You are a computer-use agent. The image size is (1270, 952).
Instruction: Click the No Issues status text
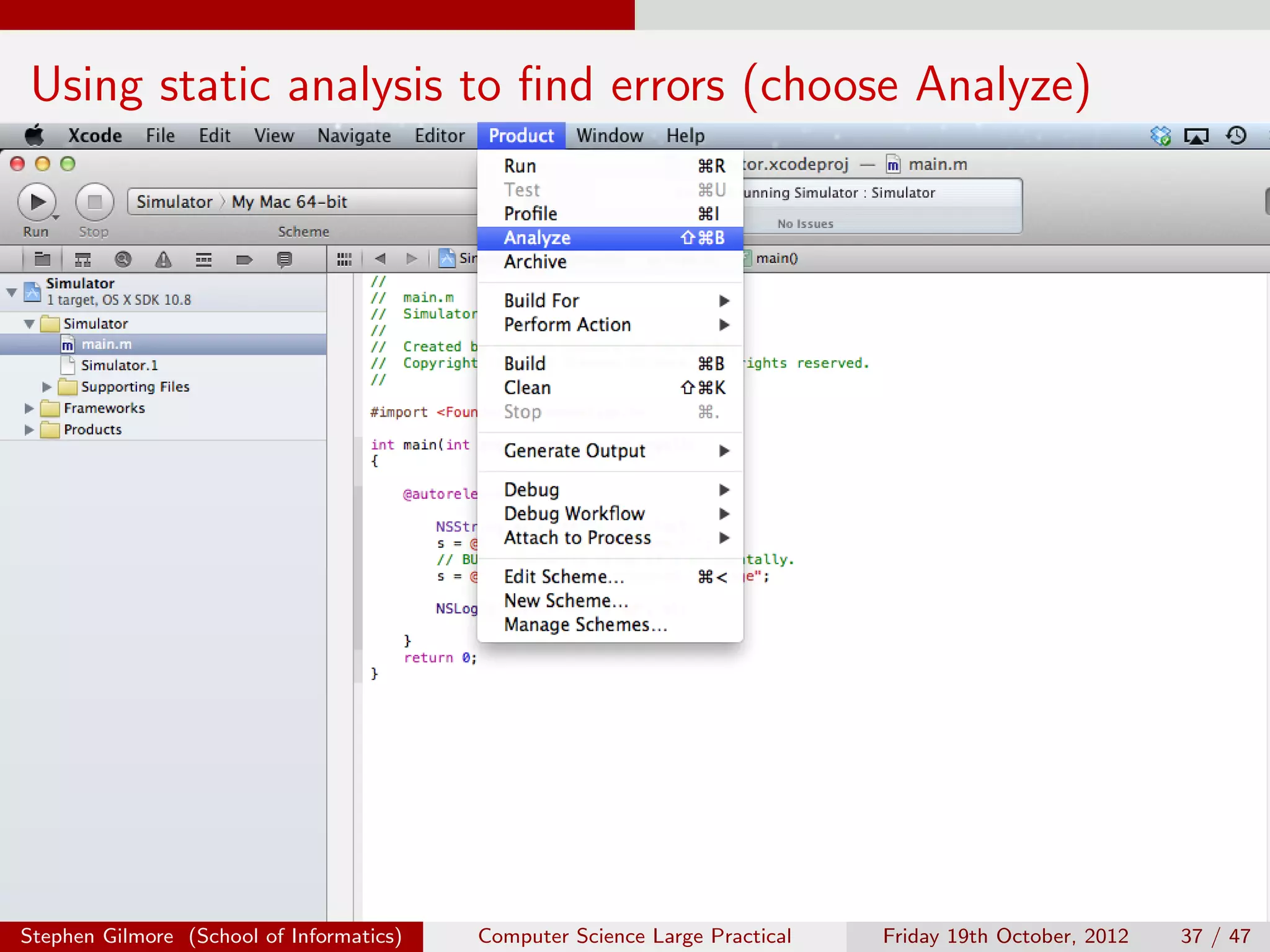tap(805, 224)
